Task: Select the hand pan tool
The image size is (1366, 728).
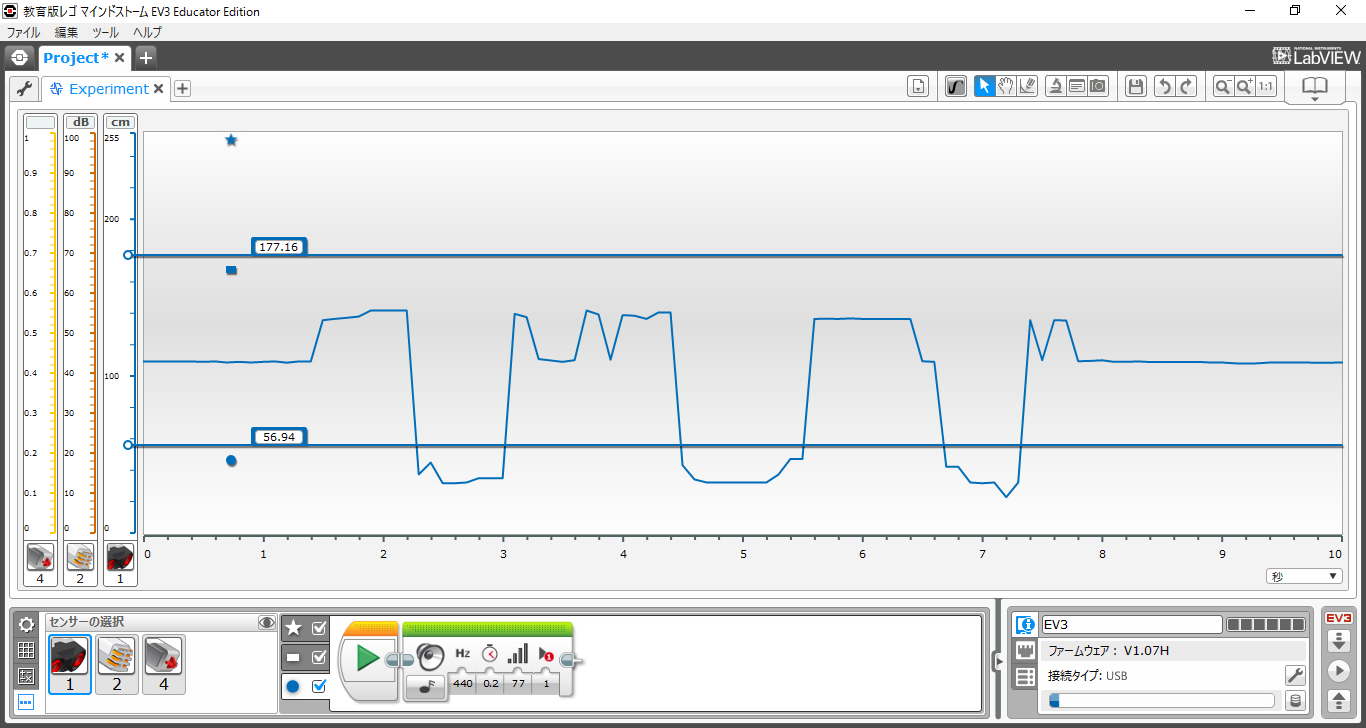Action: coord(1006,87)
